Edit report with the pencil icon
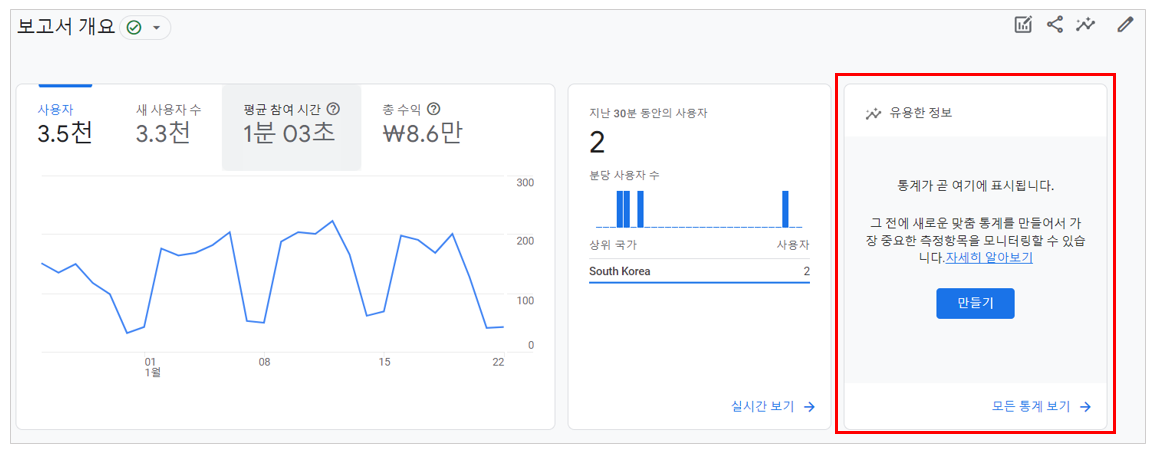 tap(1124, 24)
